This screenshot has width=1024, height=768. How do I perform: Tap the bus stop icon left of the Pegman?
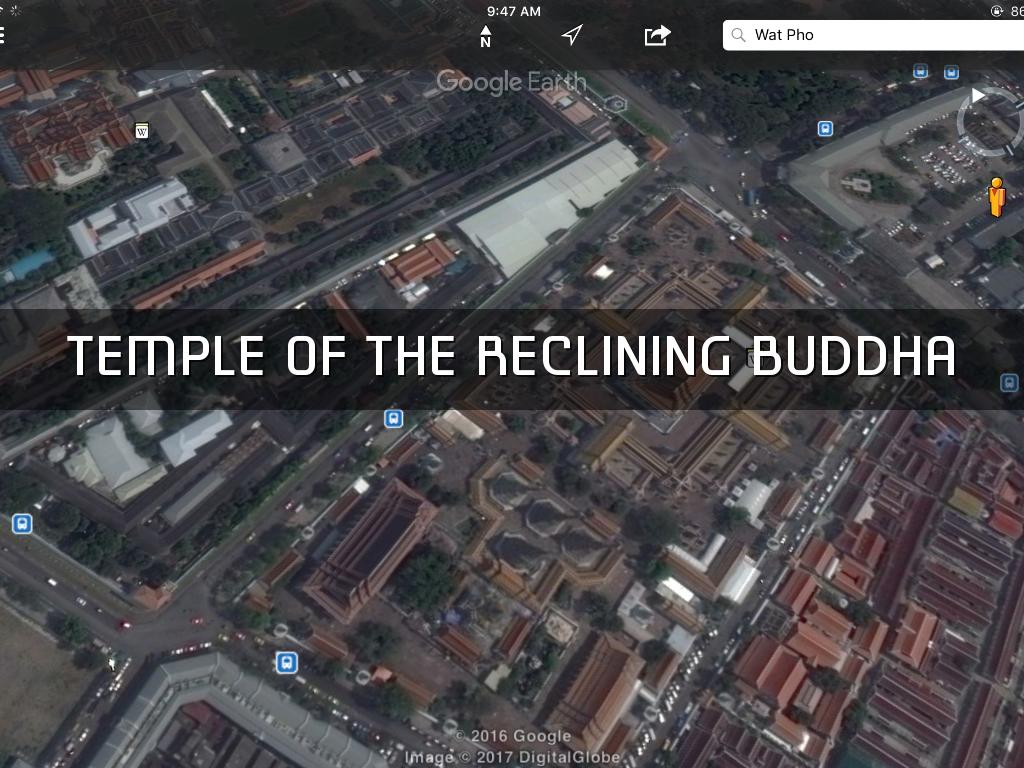(x=825, y=128)
